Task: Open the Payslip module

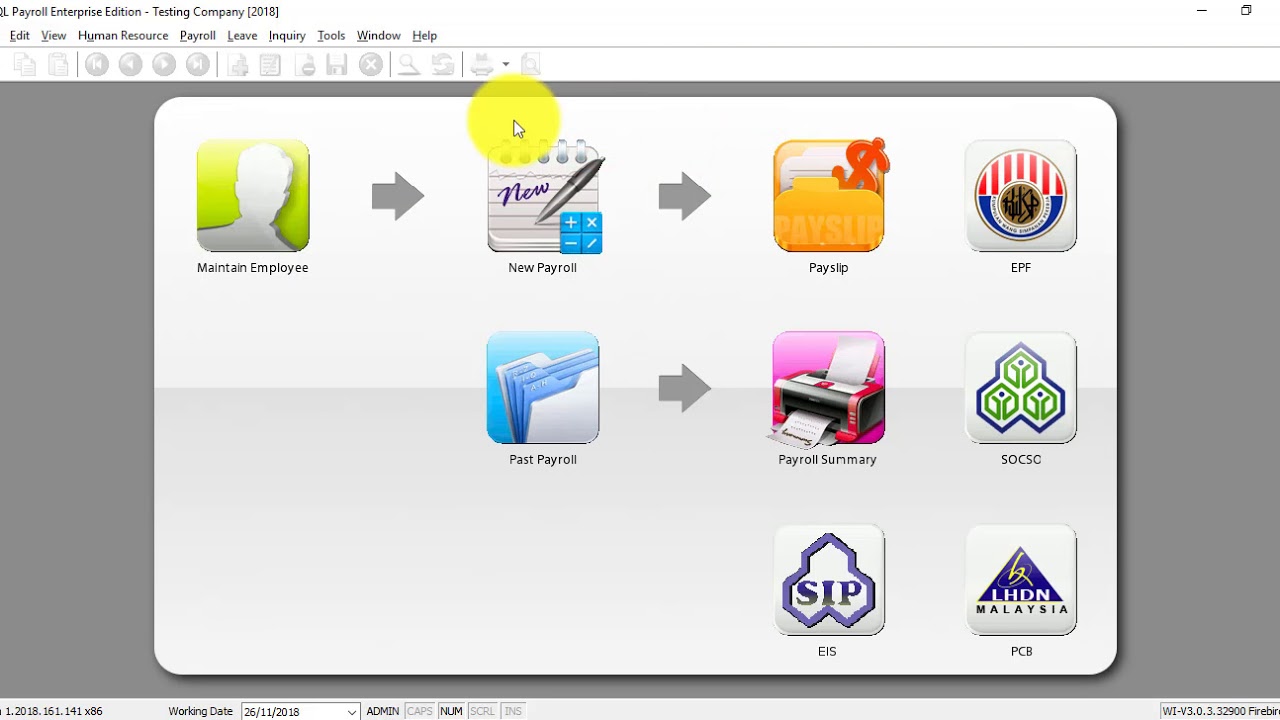Action: click(828, 195)
